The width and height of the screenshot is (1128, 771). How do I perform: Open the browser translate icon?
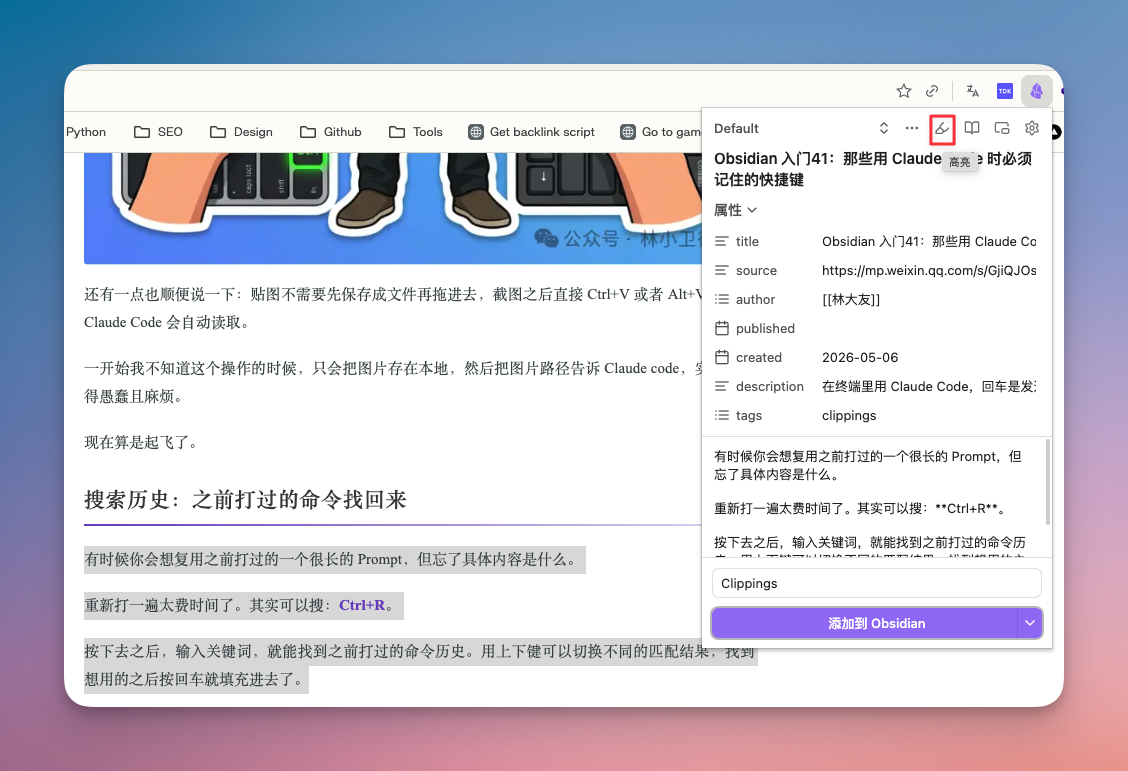coord(973,91)
